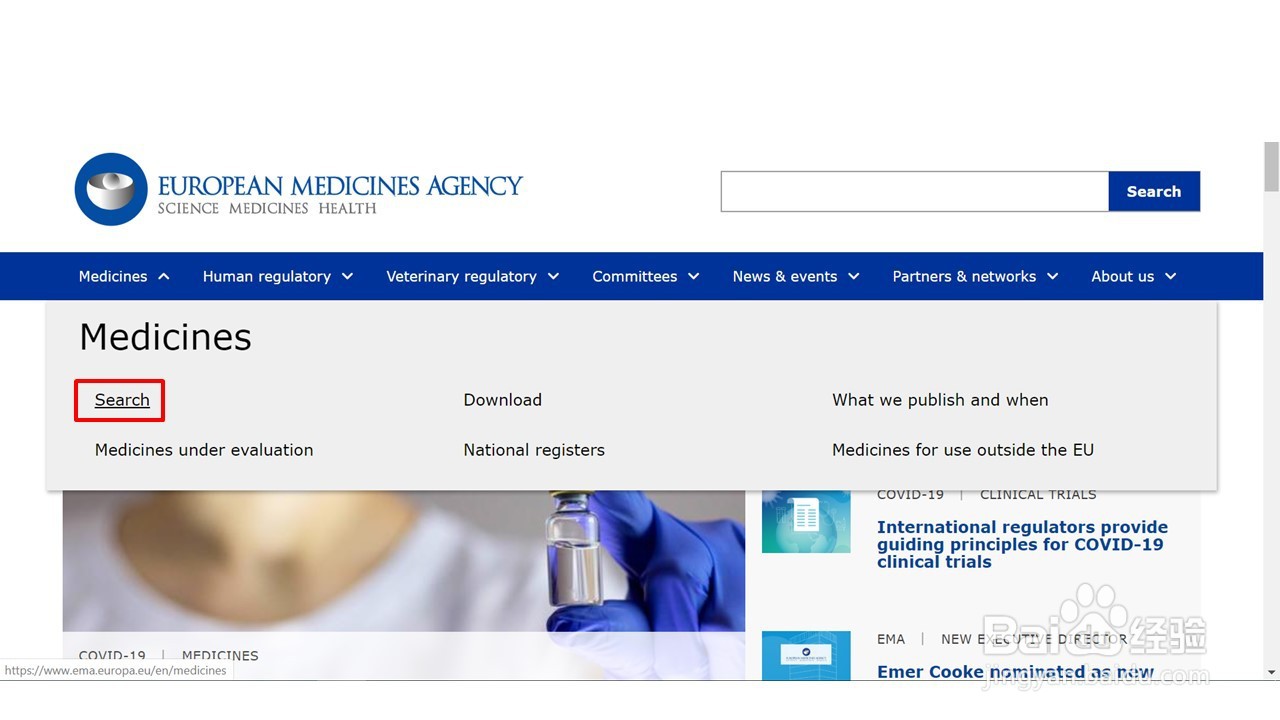Open Medicines under evaluation link

click(x=204, y=450)
